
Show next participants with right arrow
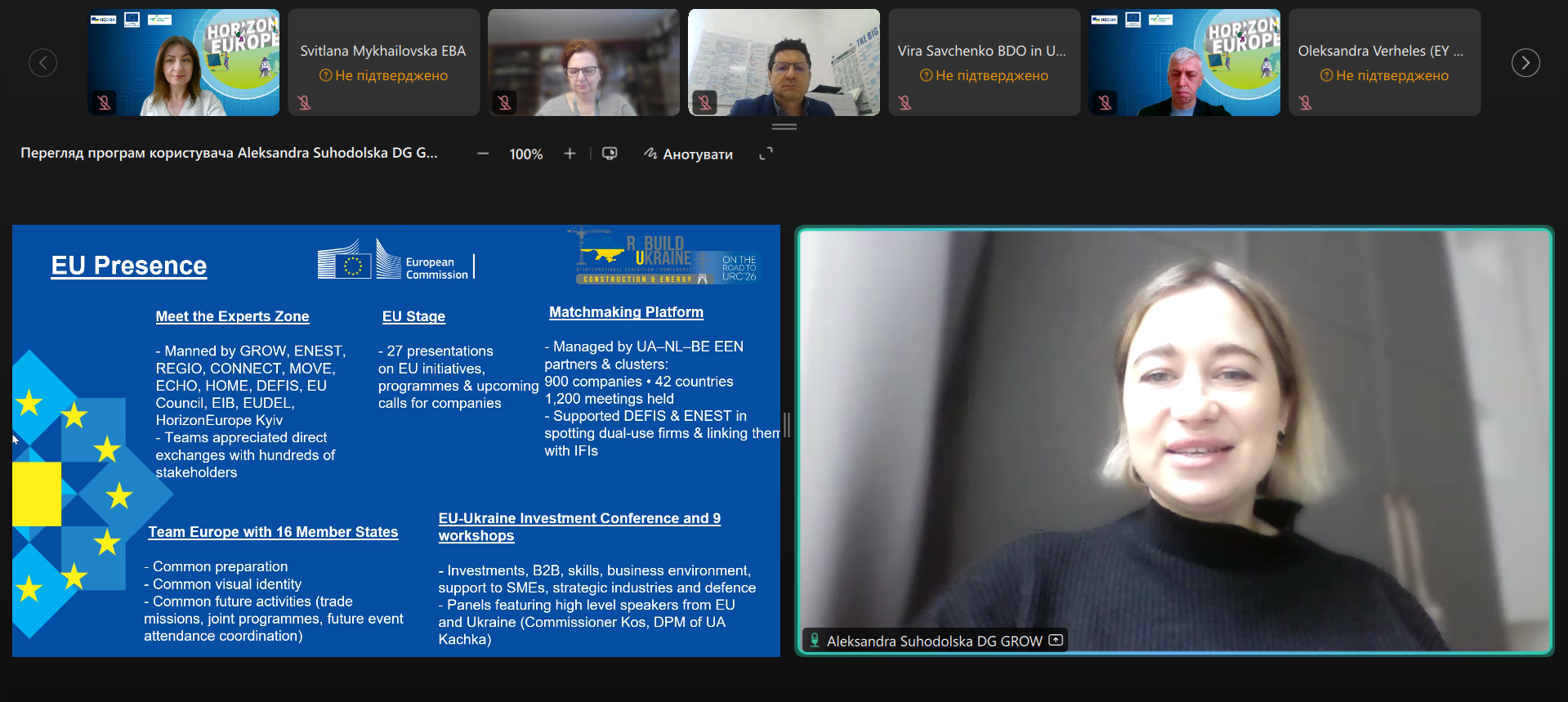[x=1525, y=63]
